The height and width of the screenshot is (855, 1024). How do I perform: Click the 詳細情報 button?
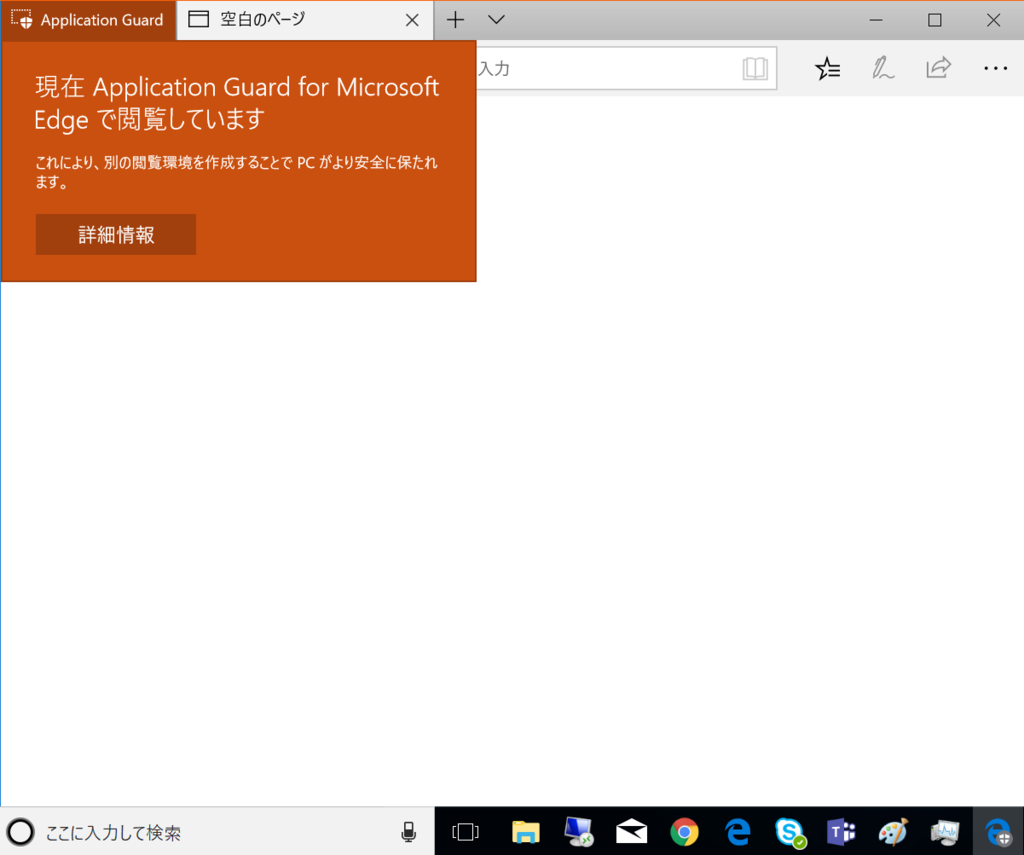[115, 234]
